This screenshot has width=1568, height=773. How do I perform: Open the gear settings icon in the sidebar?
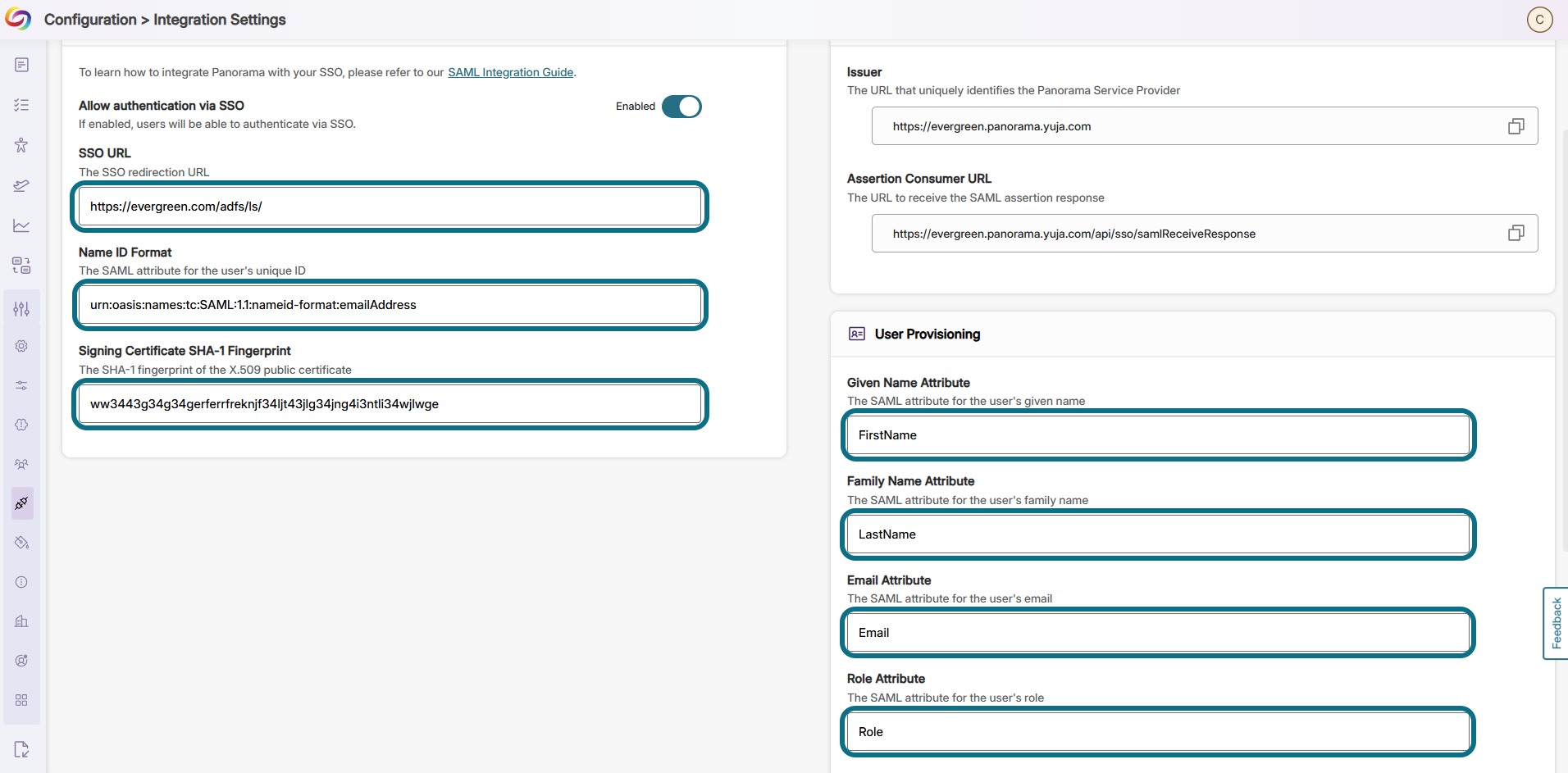point(21,346)
